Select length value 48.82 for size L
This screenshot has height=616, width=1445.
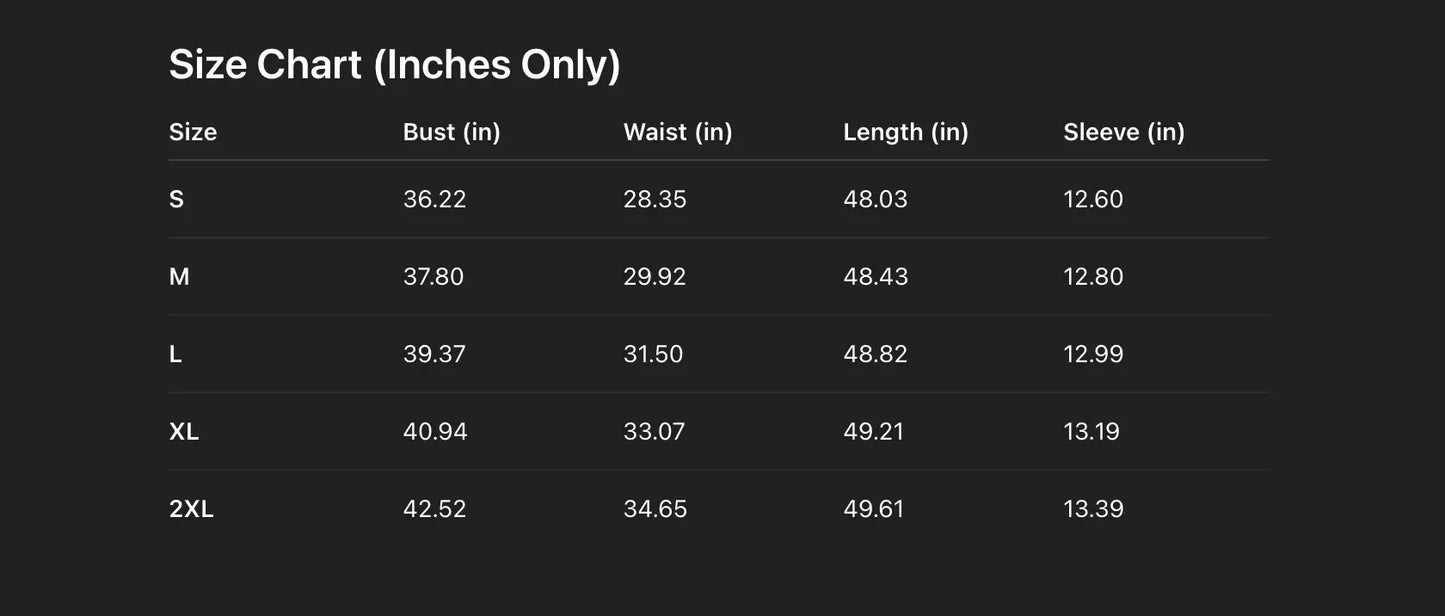click(875, 354)
